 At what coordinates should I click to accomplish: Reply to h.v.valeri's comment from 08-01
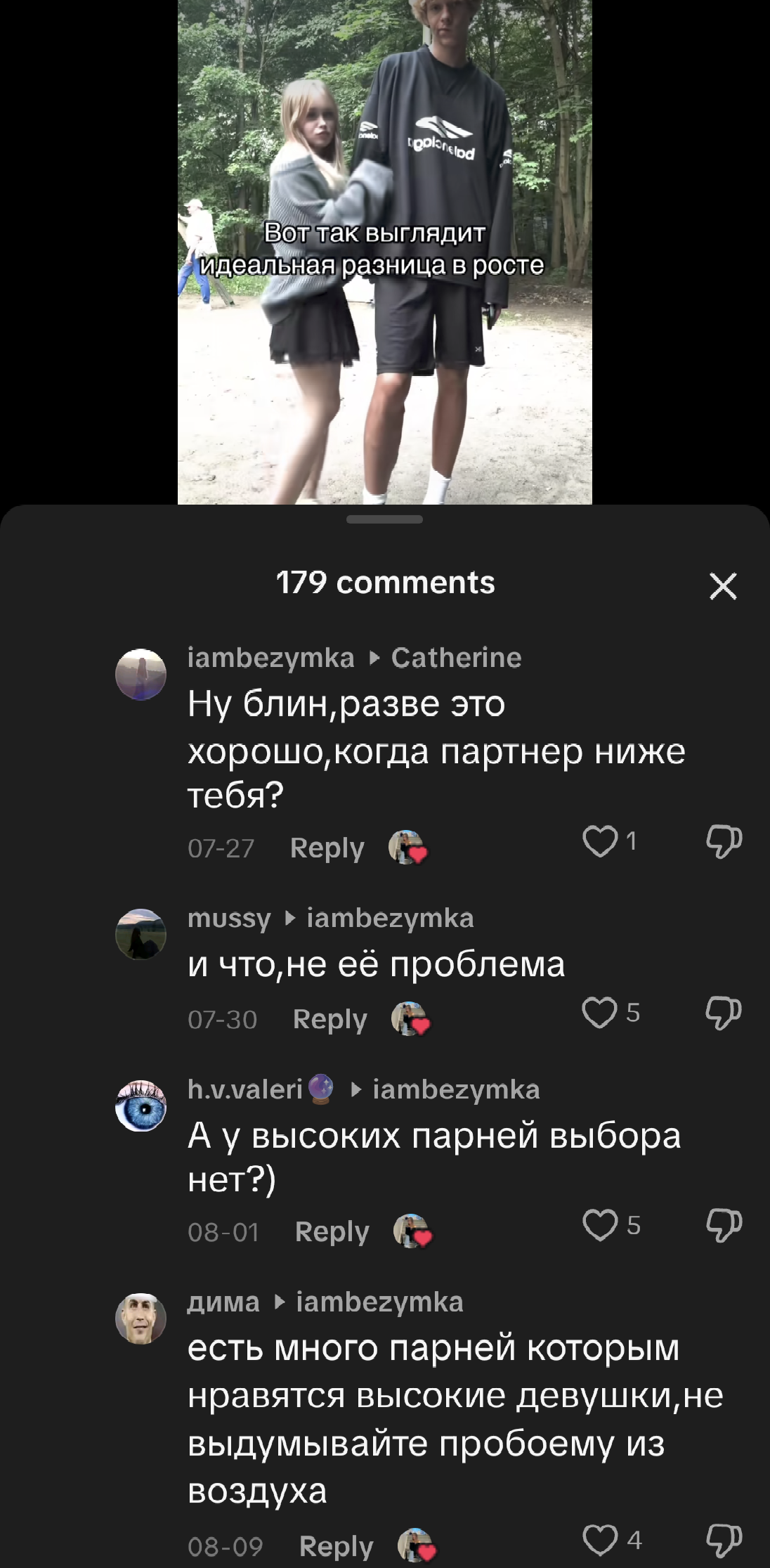332,1231
